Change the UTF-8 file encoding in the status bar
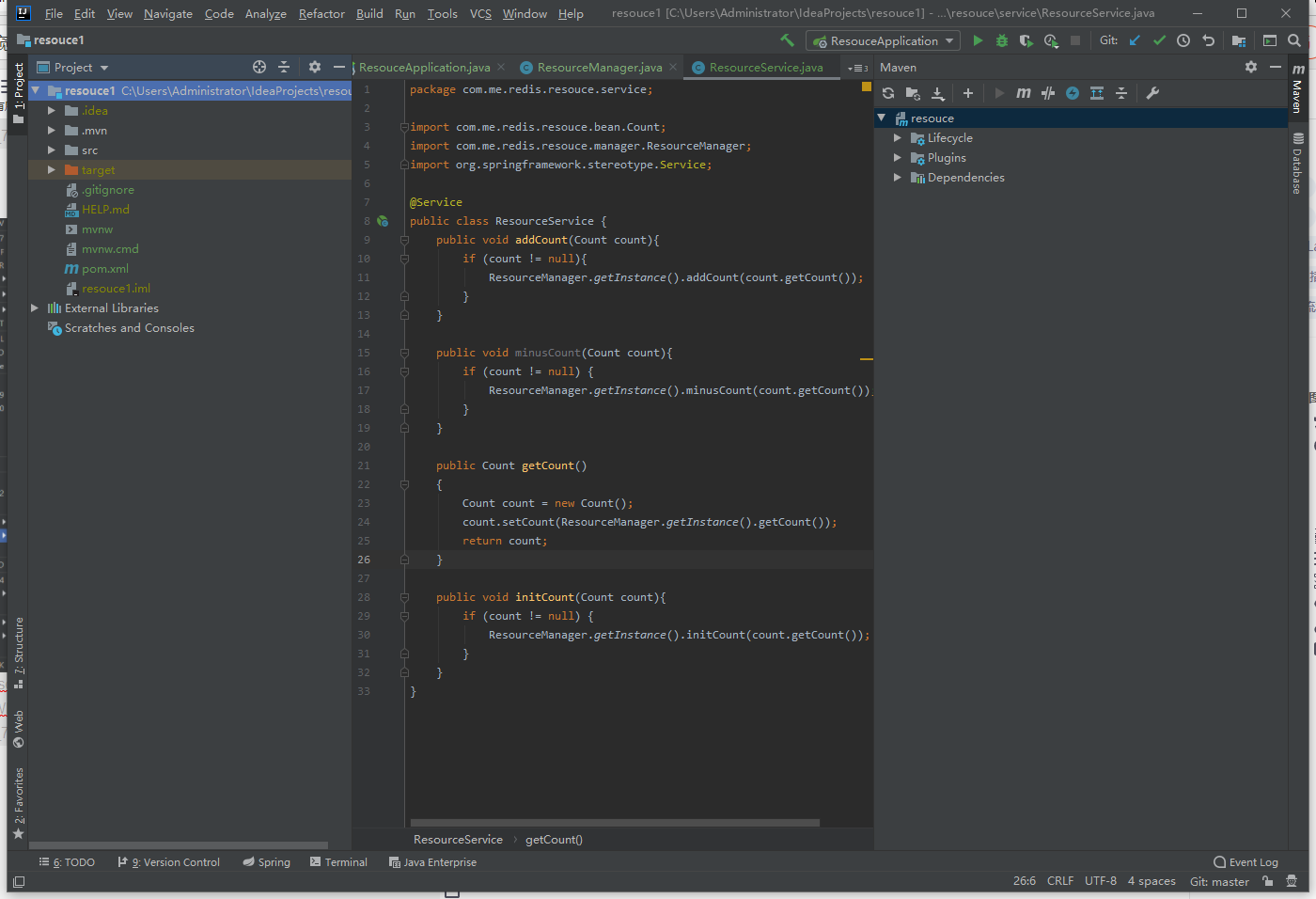The height and width of the screenshot is (899, 1316). [x=1101, y=881]
